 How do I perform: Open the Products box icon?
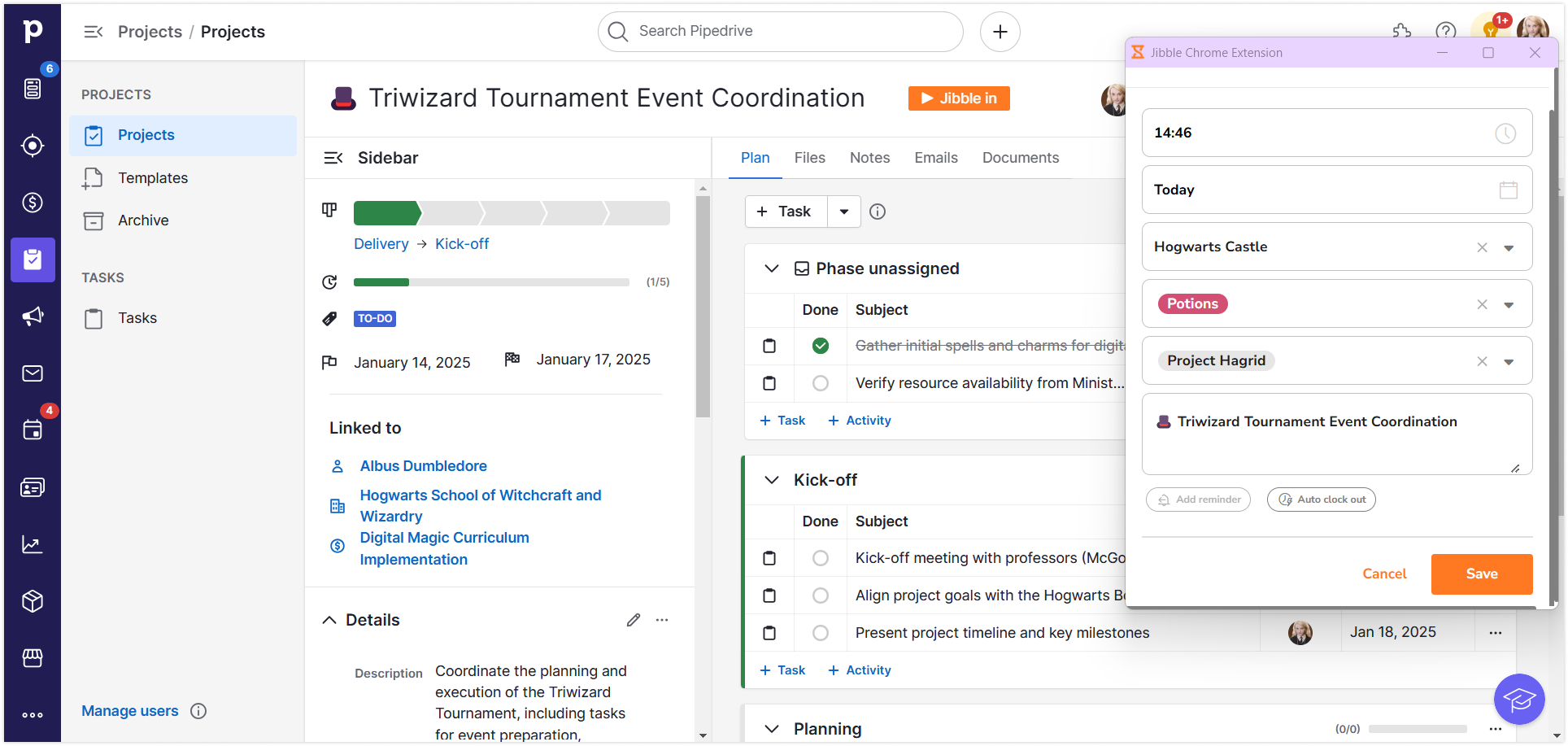coord(33,601)
